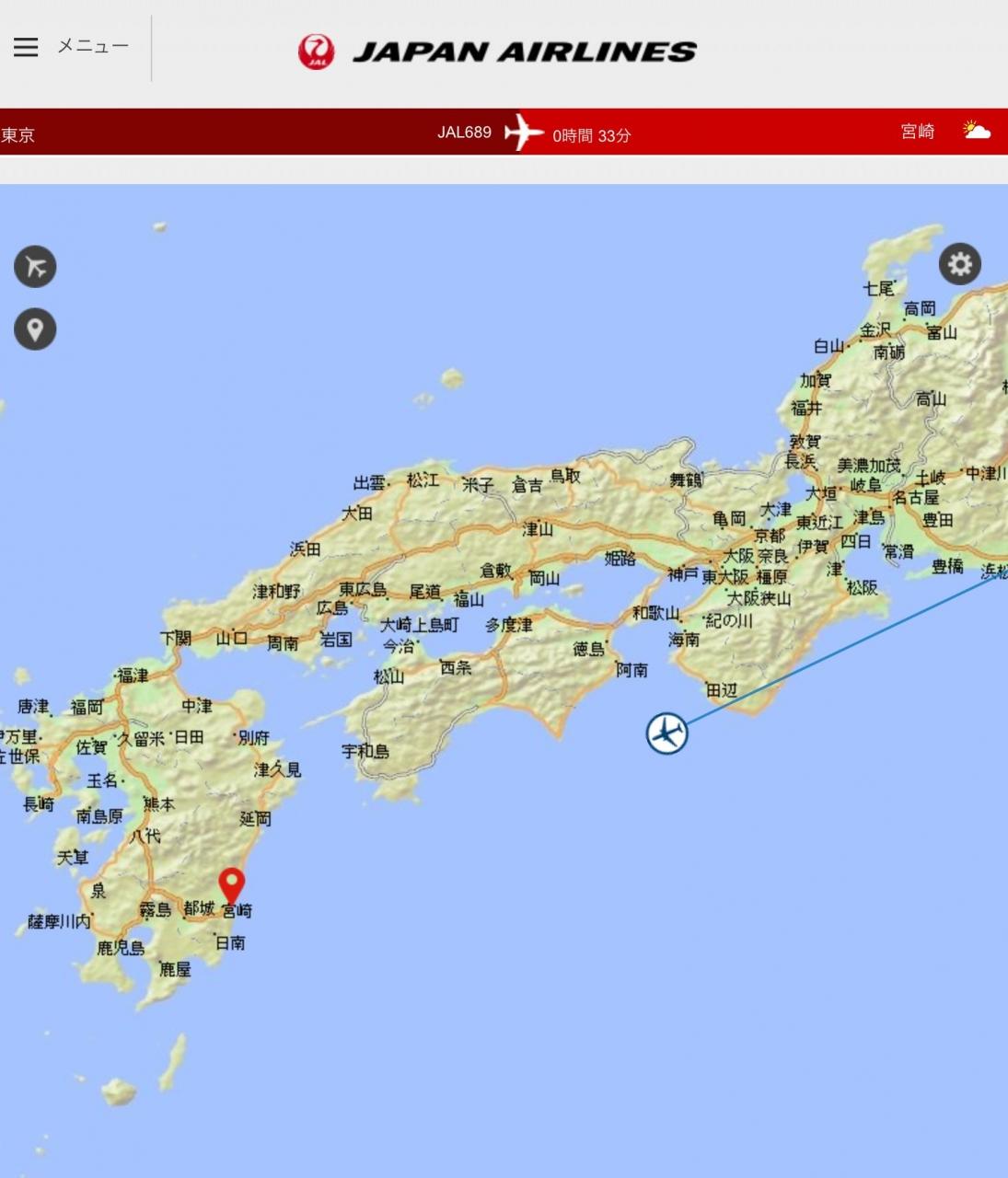Click the white airplane icon in flight bar

tap(524, 133)
